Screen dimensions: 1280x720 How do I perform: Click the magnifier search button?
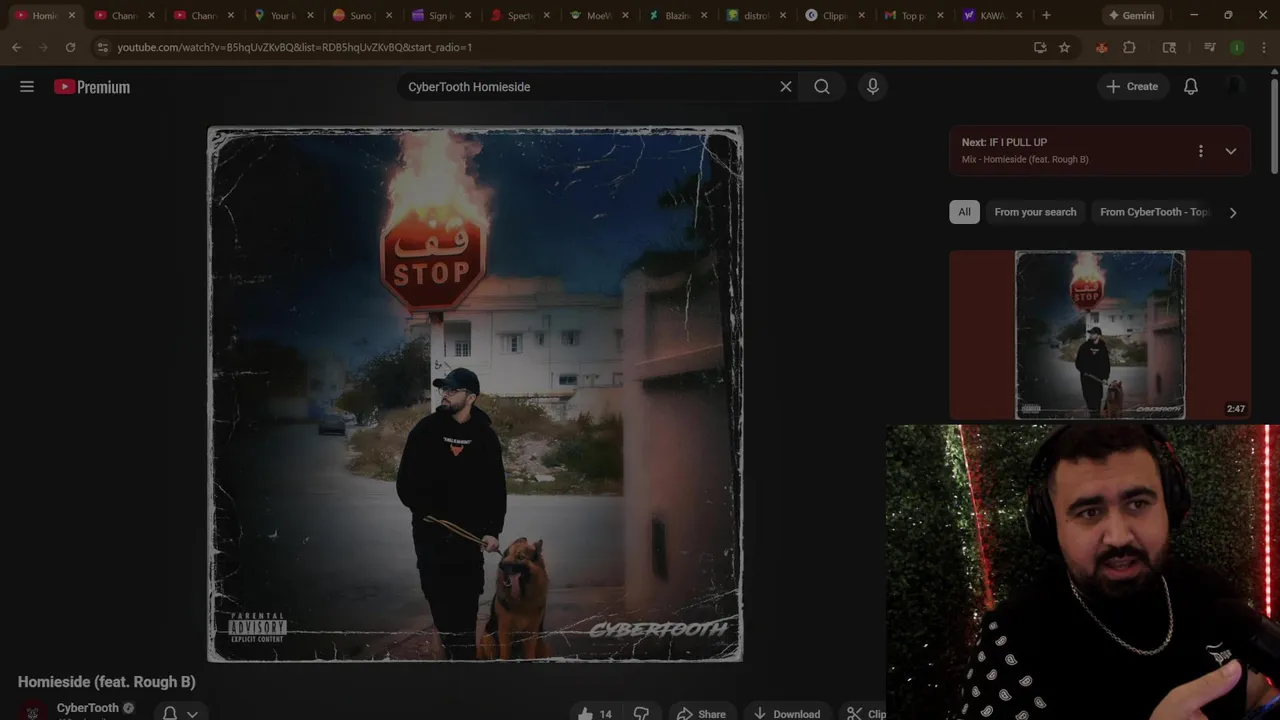click(822, 87)
